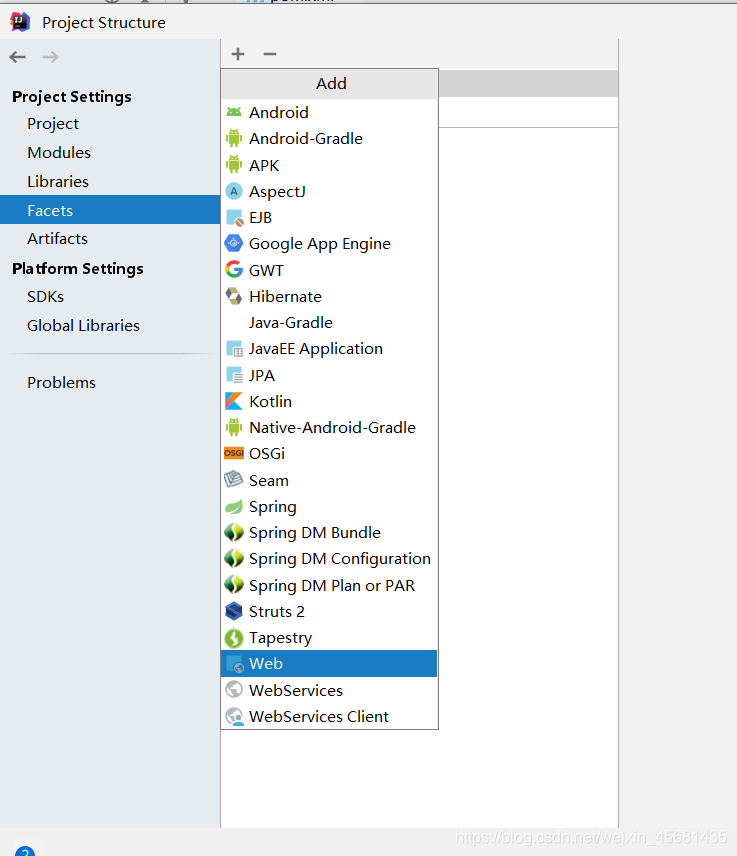737x856 pixels.
Task: Click the orange OSGi icon
Action: 234,453
